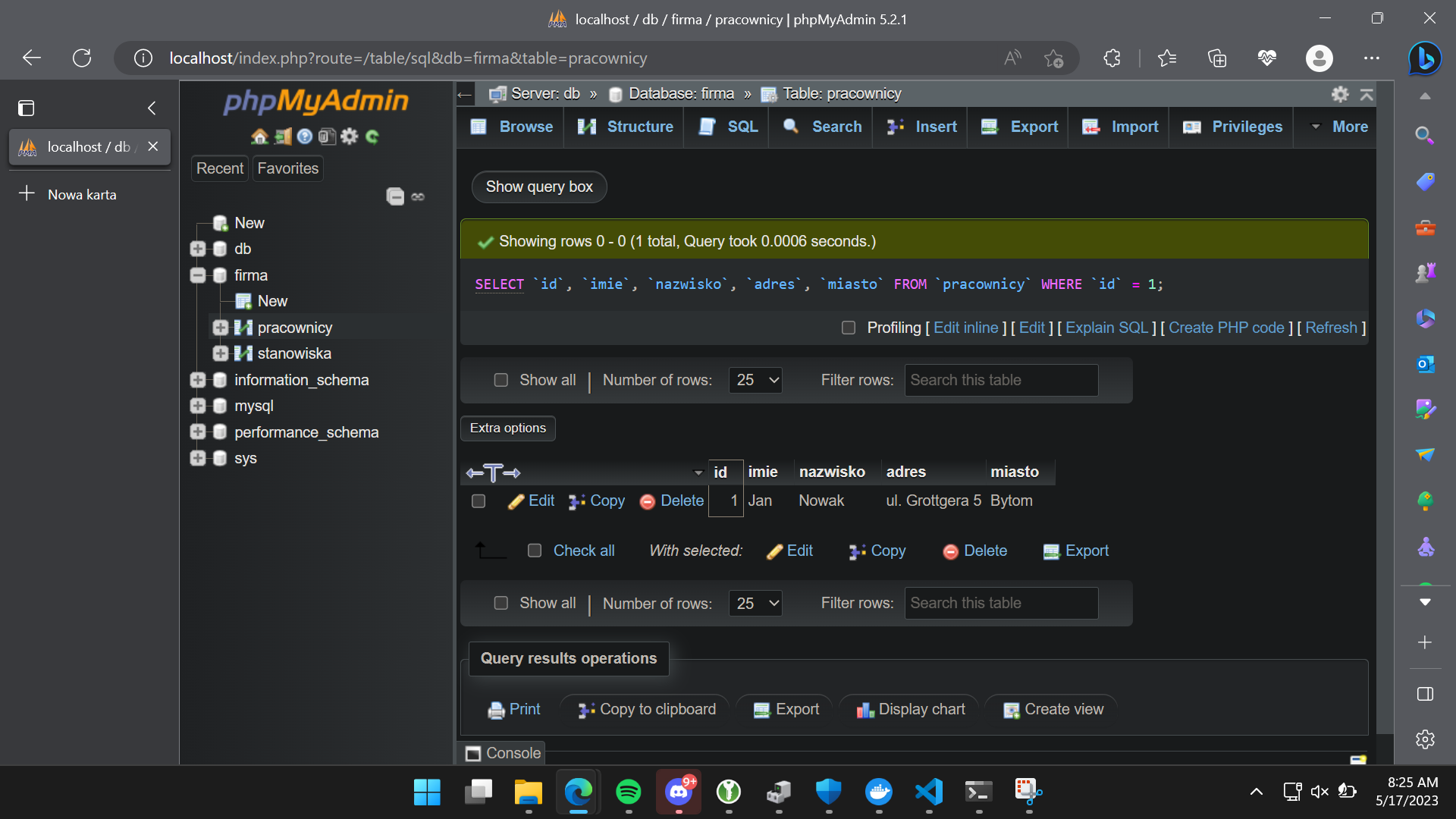The image size is (1456, 819).
Task: Focus upper Filter rows search field
Action: pos(1001,380)
